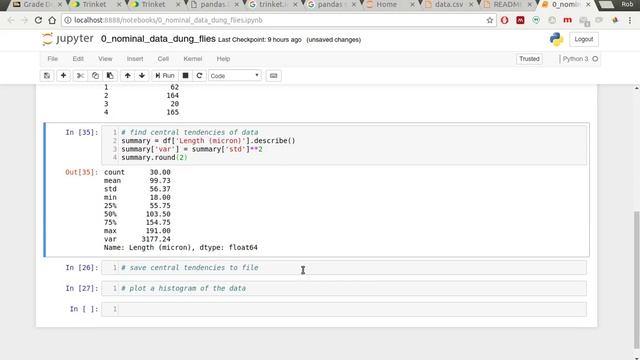Open the cell type Code dropdown
This screenshot has height=360, width=640.
click(x=235, y=76)
